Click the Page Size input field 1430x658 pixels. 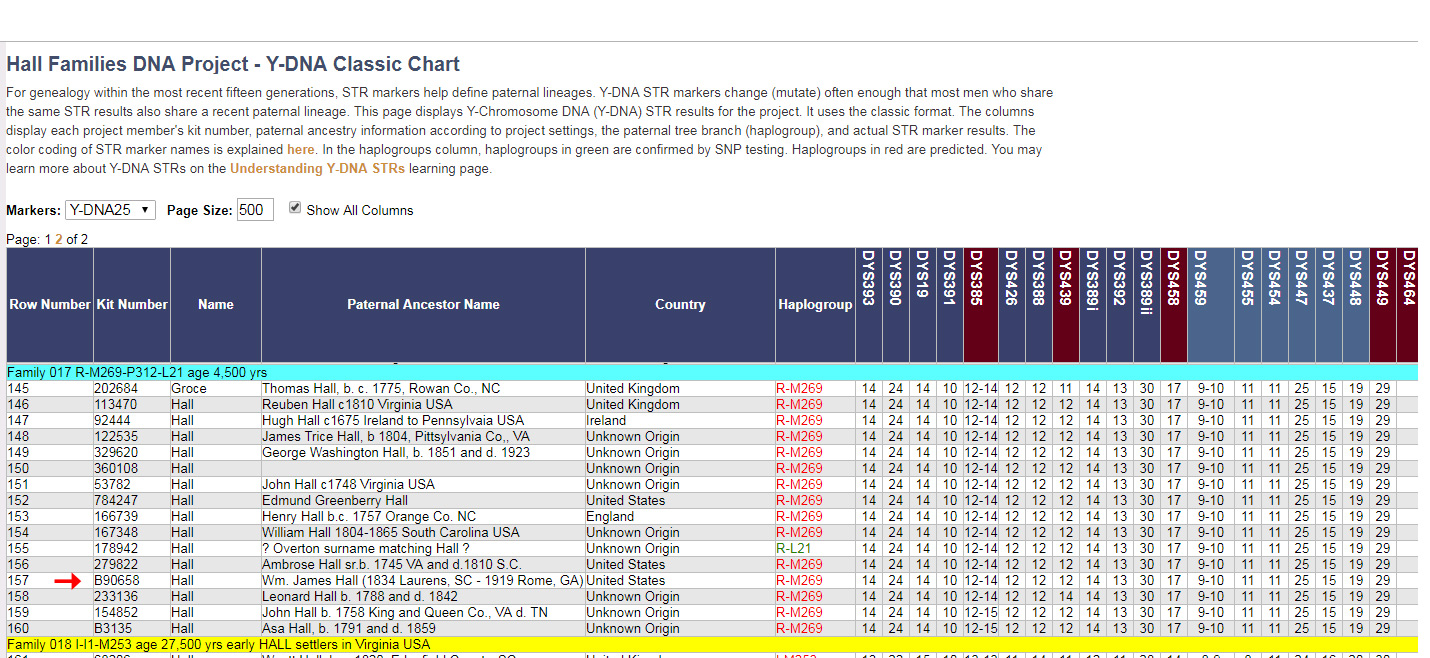coord(255,210)
